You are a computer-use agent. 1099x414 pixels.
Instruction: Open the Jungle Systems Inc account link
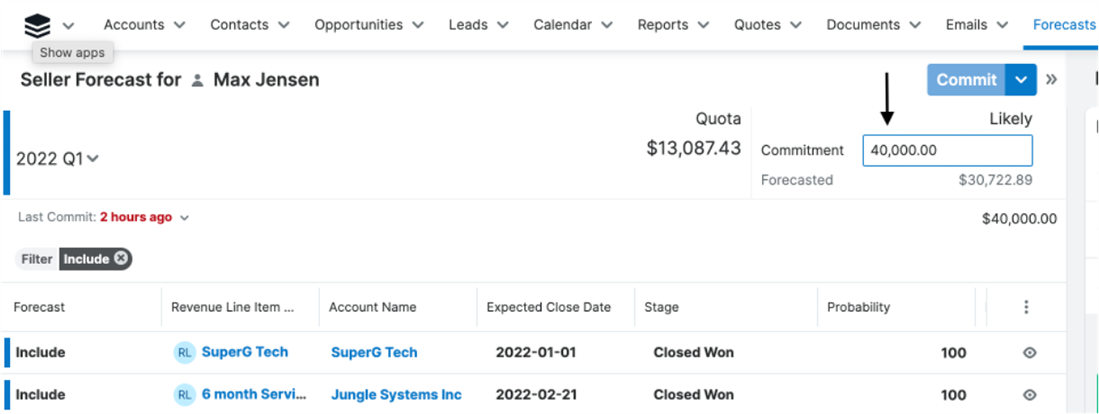[396, 395]
